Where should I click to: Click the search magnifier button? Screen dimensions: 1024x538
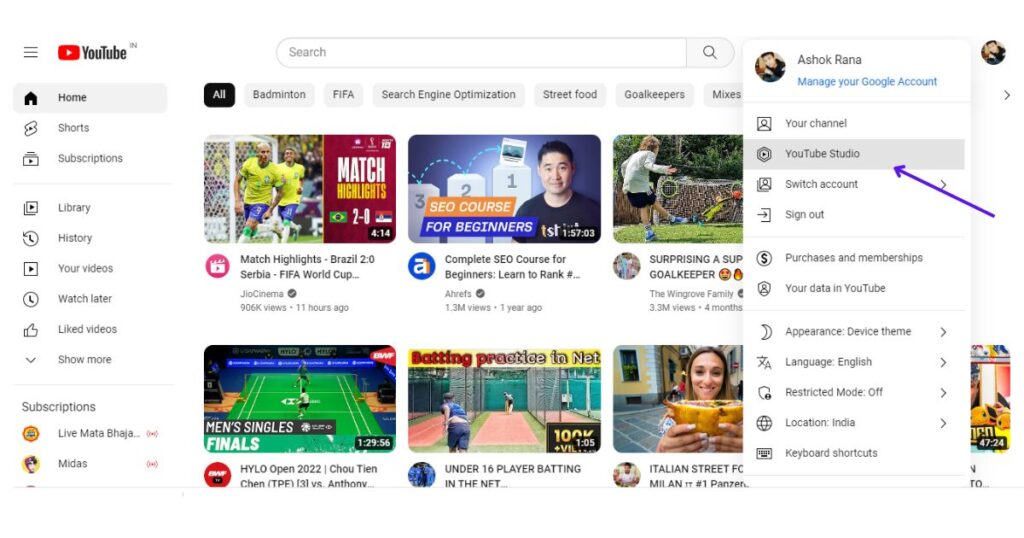(710, 52)
